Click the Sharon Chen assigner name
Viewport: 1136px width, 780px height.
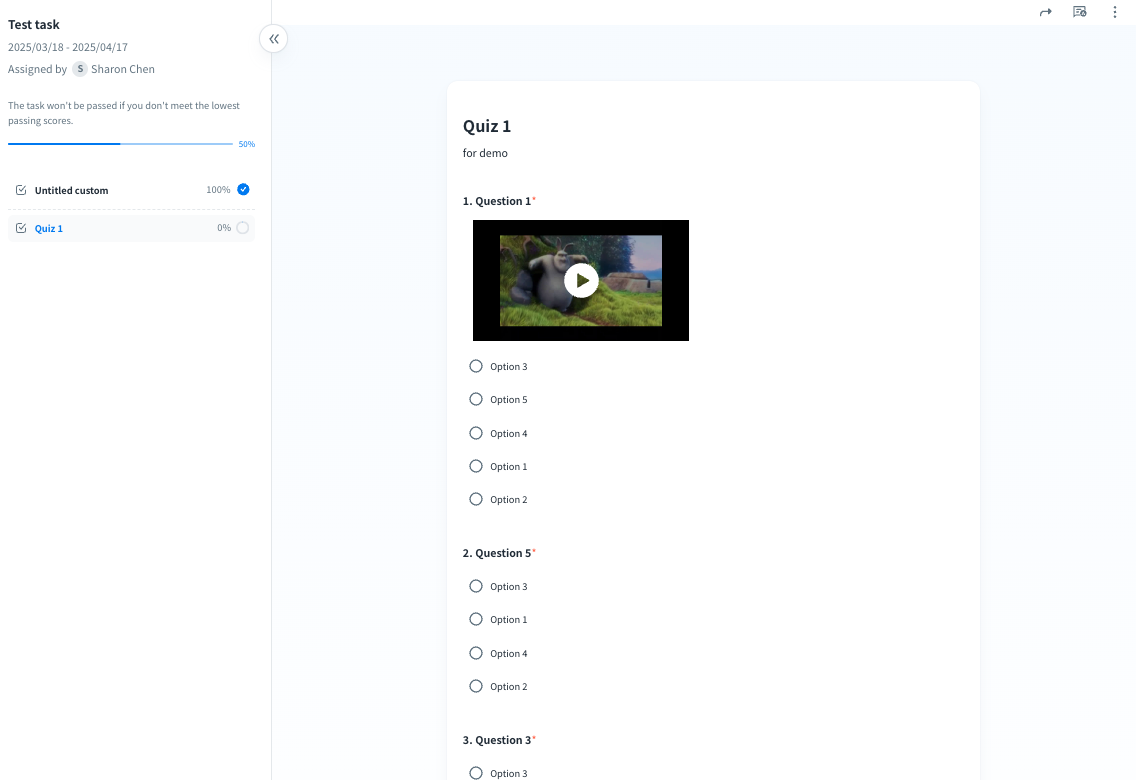point(123,69)
